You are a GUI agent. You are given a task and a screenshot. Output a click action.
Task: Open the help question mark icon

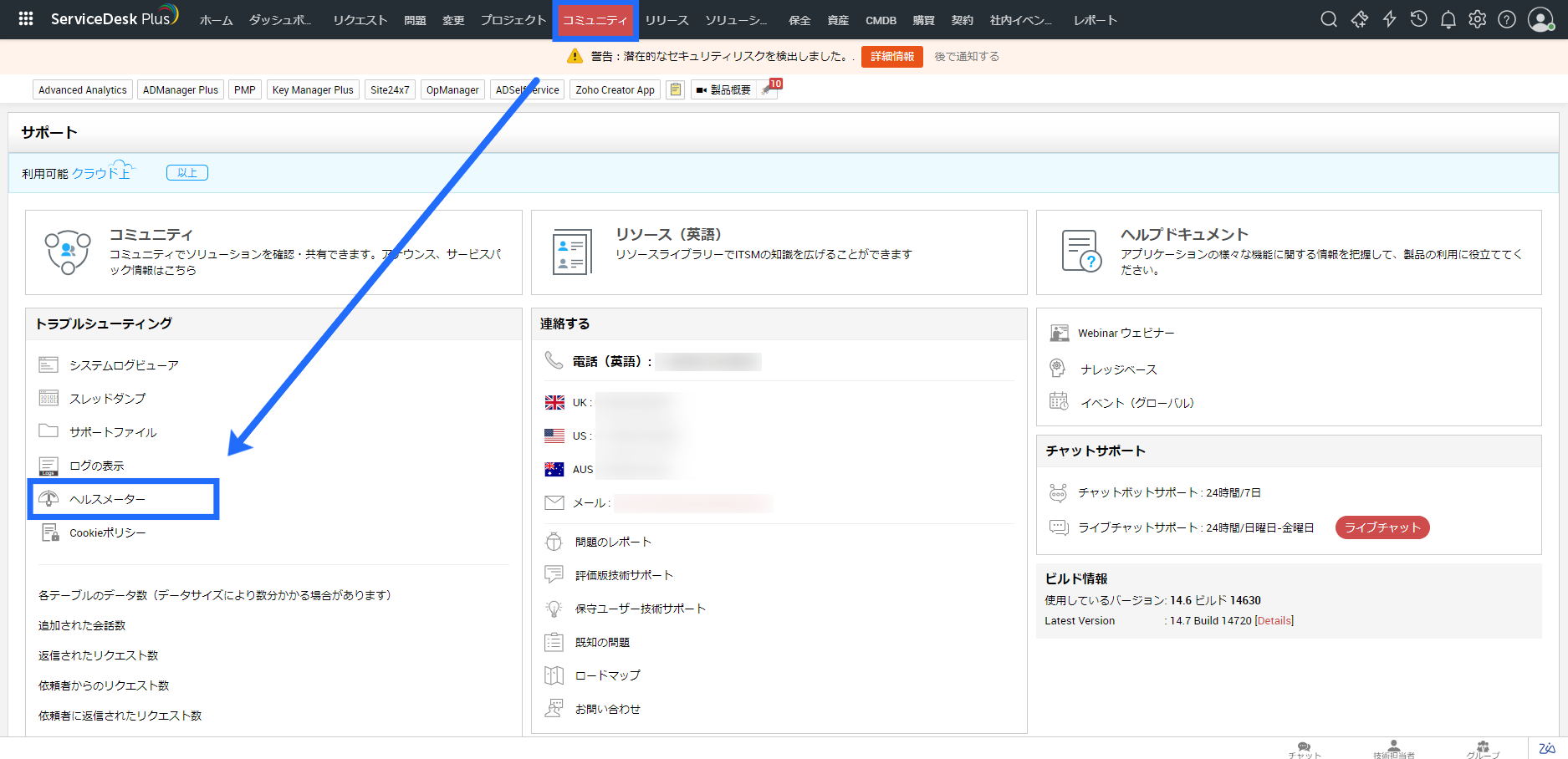coord(1507,19)
